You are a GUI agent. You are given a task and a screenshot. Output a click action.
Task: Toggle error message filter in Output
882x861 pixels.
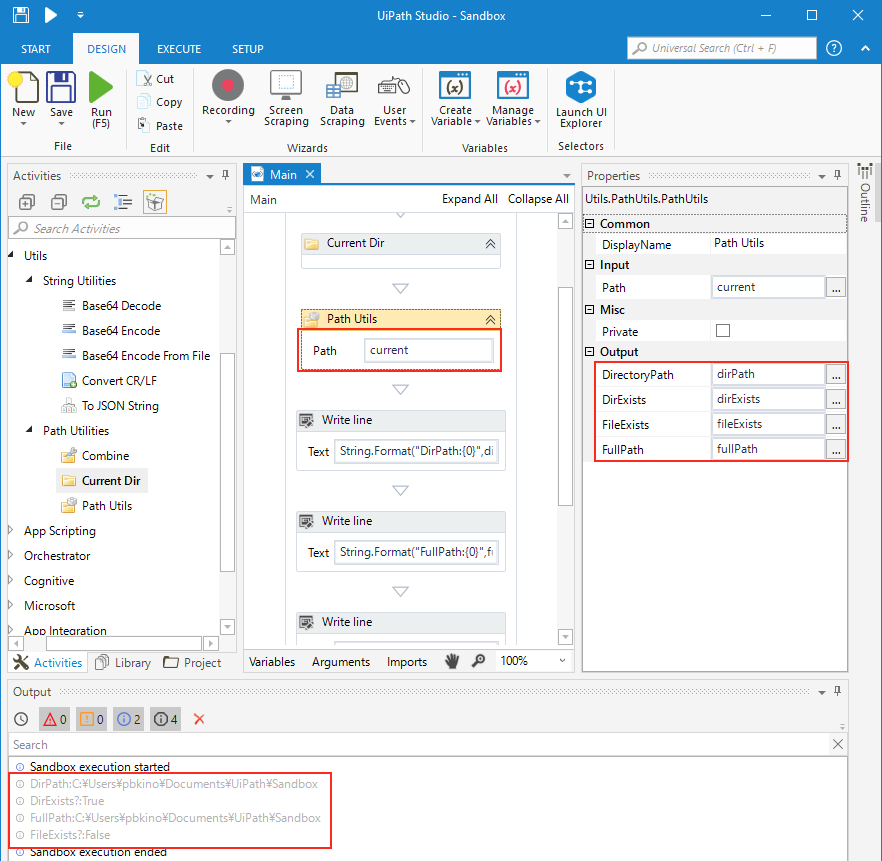click(54, 719)
